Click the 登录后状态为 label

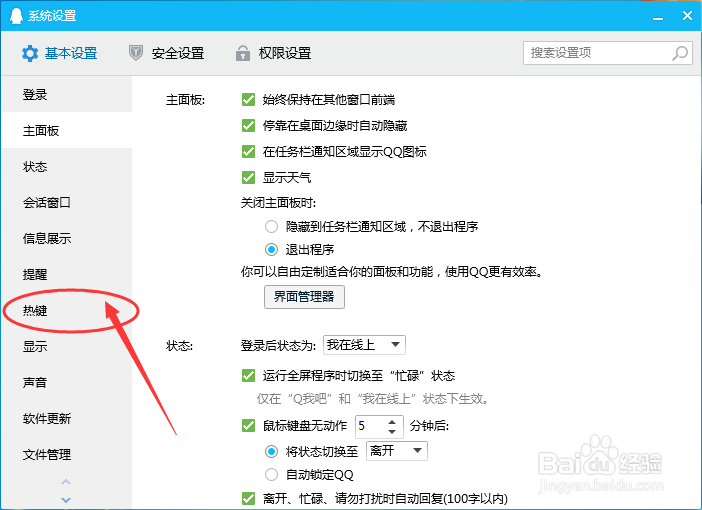click(278, 346)
